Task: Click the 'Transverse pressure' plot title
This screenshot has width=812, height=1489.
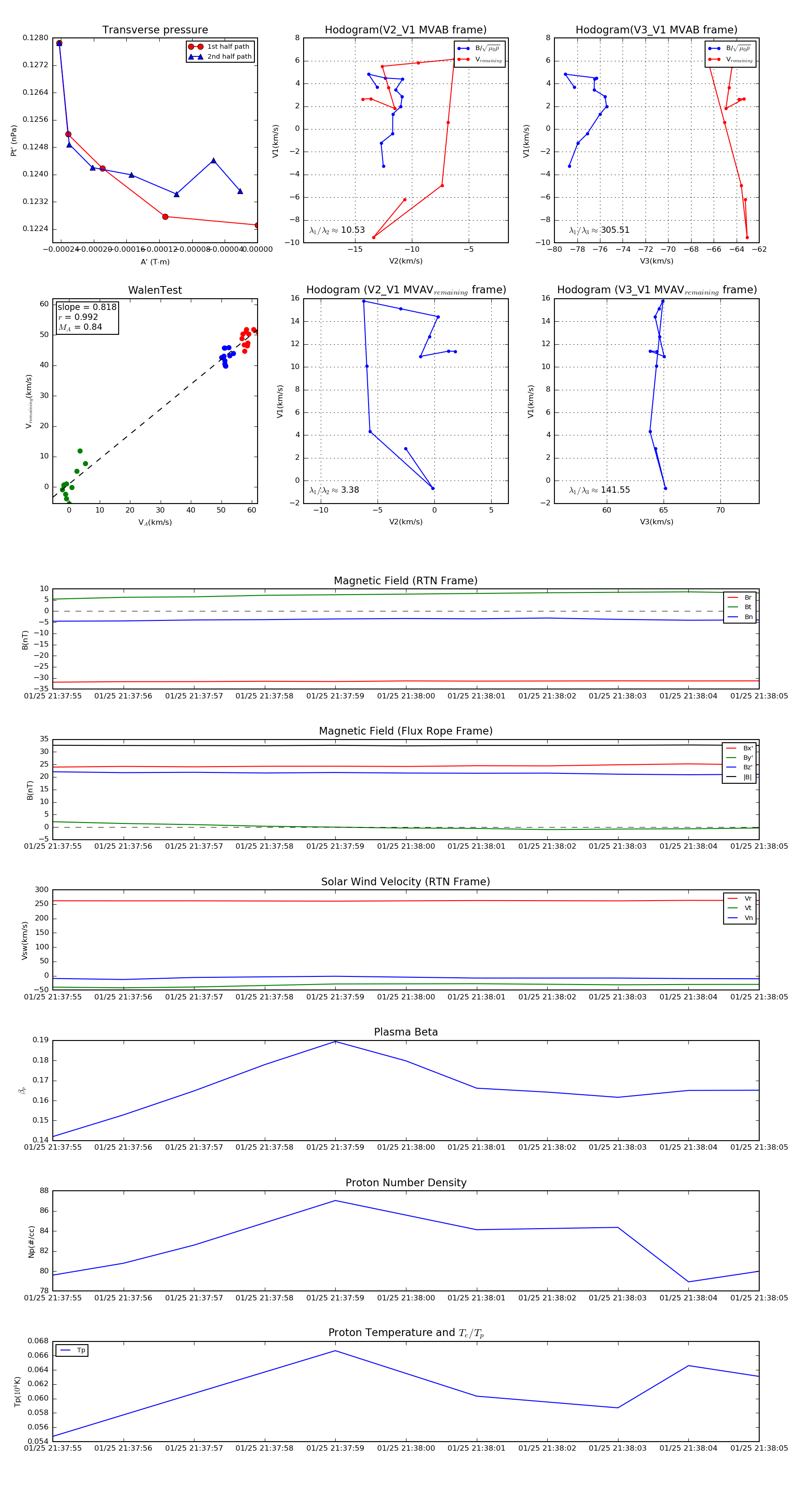Action: 155,30
